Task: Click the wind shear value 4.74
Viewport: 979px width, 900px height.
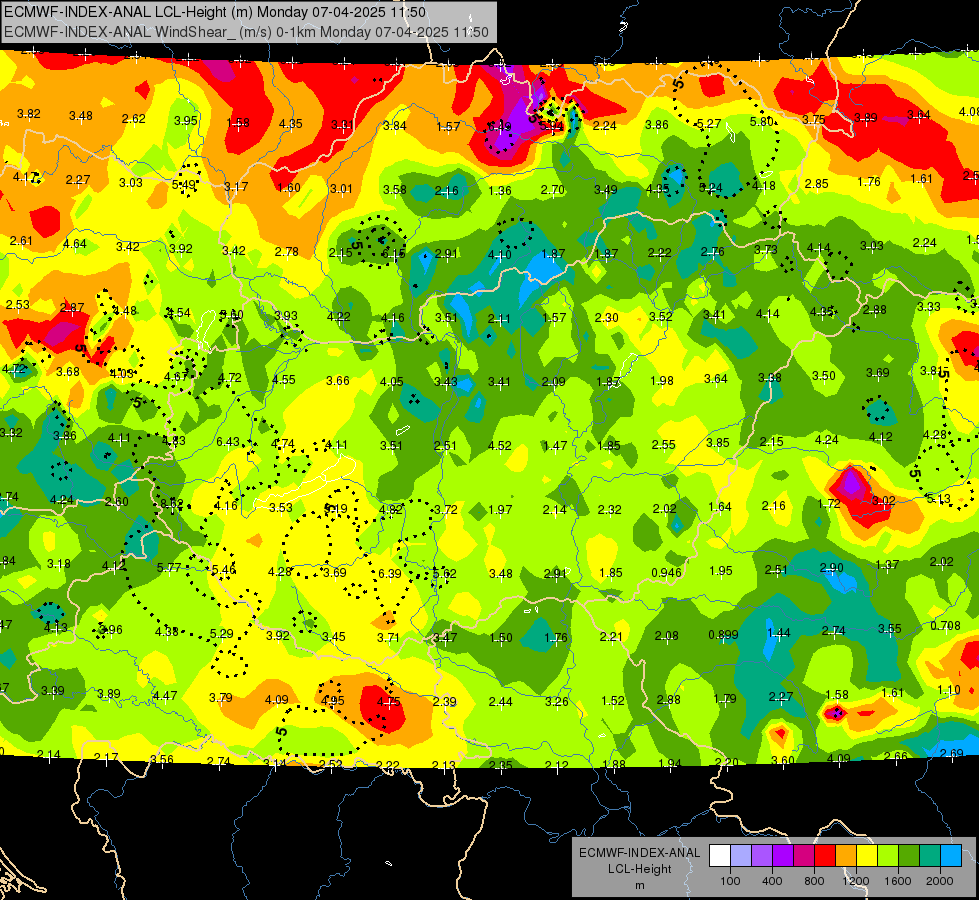Action: [283, 443]
